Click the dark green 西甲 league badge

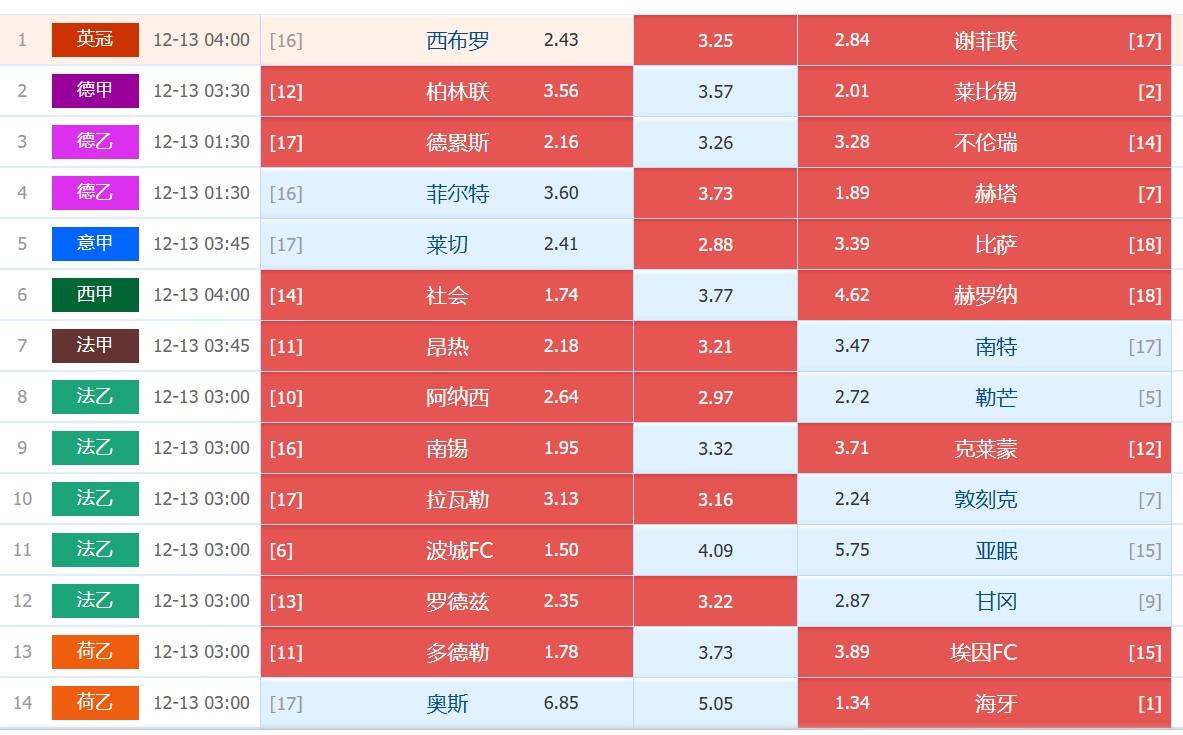coord(95,295)
